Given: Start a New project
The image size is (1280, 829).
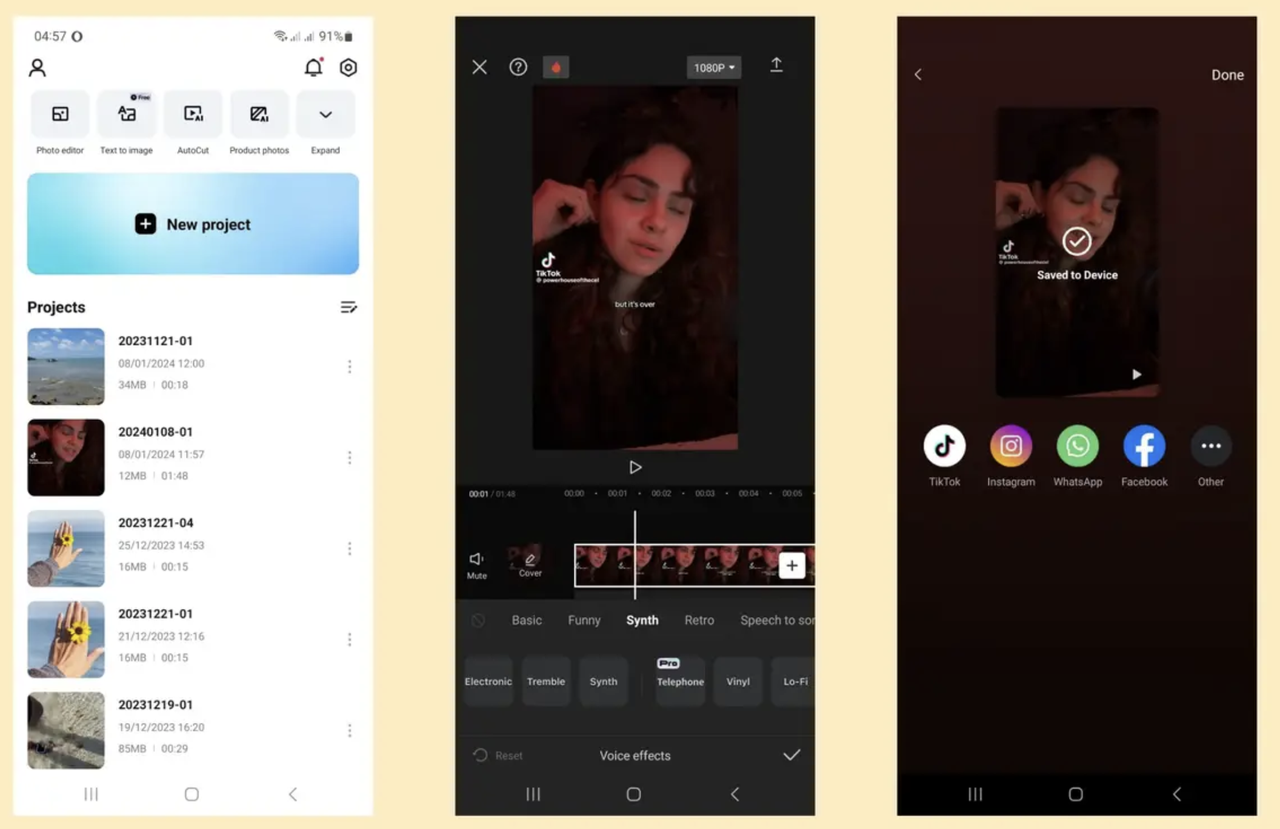Looking at the screenshot, I should tap(192, 224).
